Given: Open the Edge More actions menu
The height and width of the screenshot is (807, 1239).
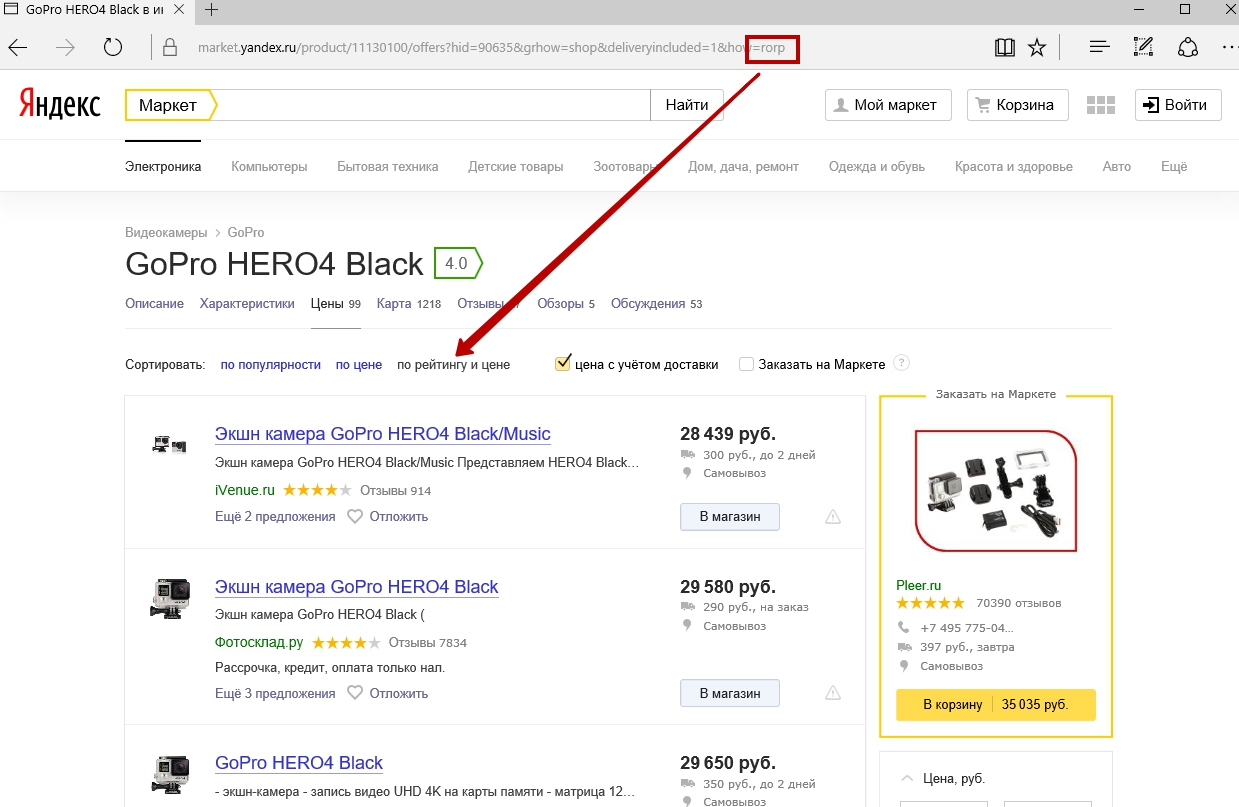Looking at the screenshot, I should 1230,47.
